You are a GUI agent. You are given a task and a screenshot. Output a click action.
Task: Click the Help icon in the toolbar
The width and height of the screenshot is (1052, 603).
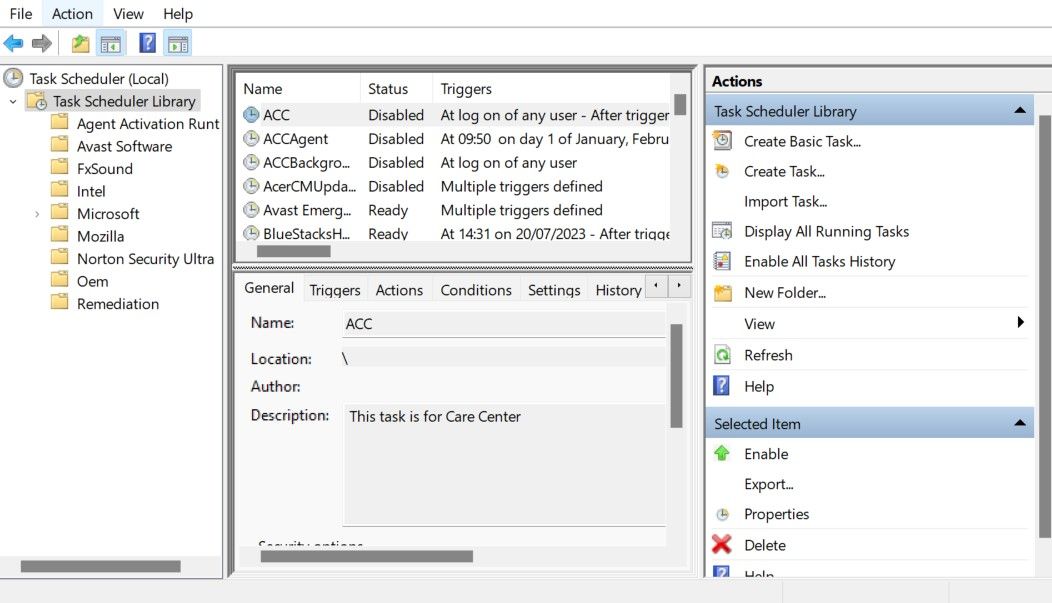tap(146, 42)
